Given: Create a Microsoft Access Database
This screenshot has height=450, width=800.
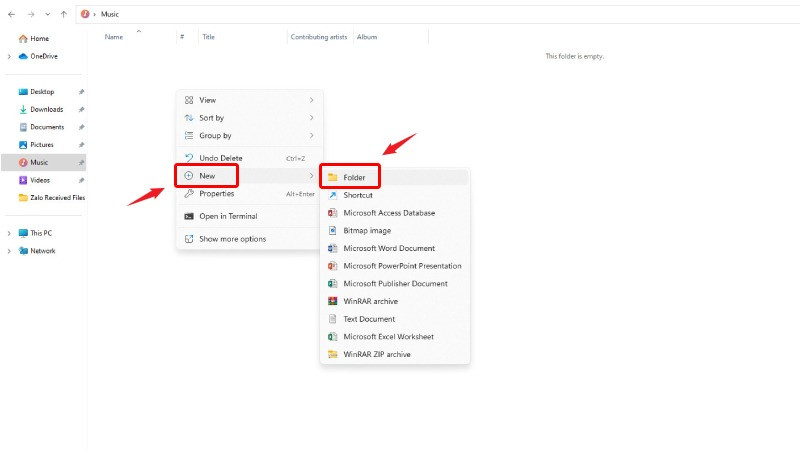Looking at the screenshot, I should tap(395, 213).
